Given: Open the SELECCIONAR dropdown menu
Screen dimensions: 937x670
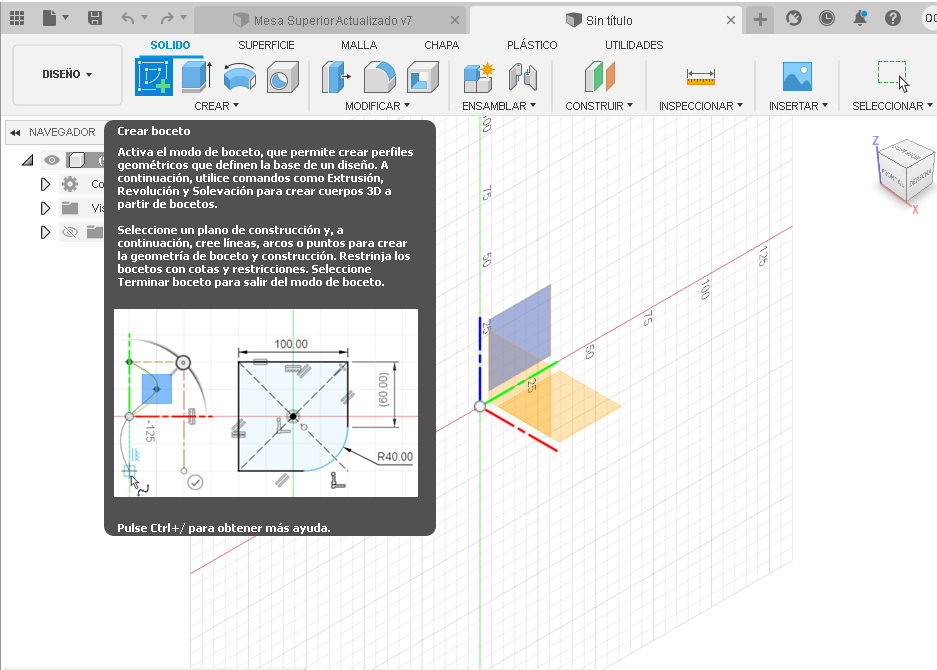Looking at the screenshot, I should pos(892,106).
